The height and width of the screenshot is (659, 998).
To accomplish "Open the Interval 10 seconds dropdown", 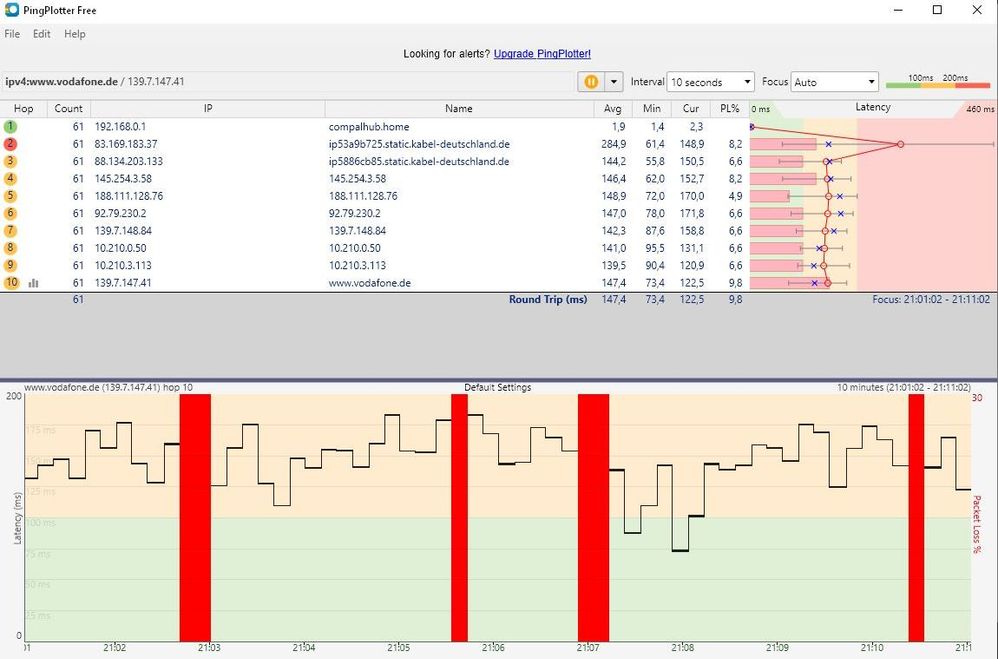I will click(710, 82).
